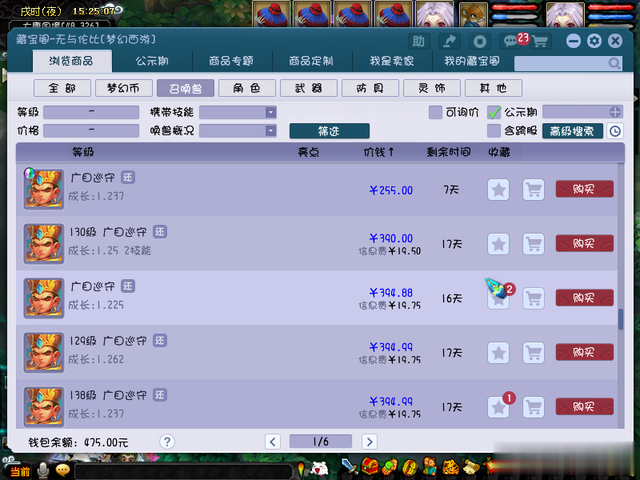The image size is (640, 480).
Task: Open the scroll icon in bottom toolbar
Action: (x=471, y=467)
